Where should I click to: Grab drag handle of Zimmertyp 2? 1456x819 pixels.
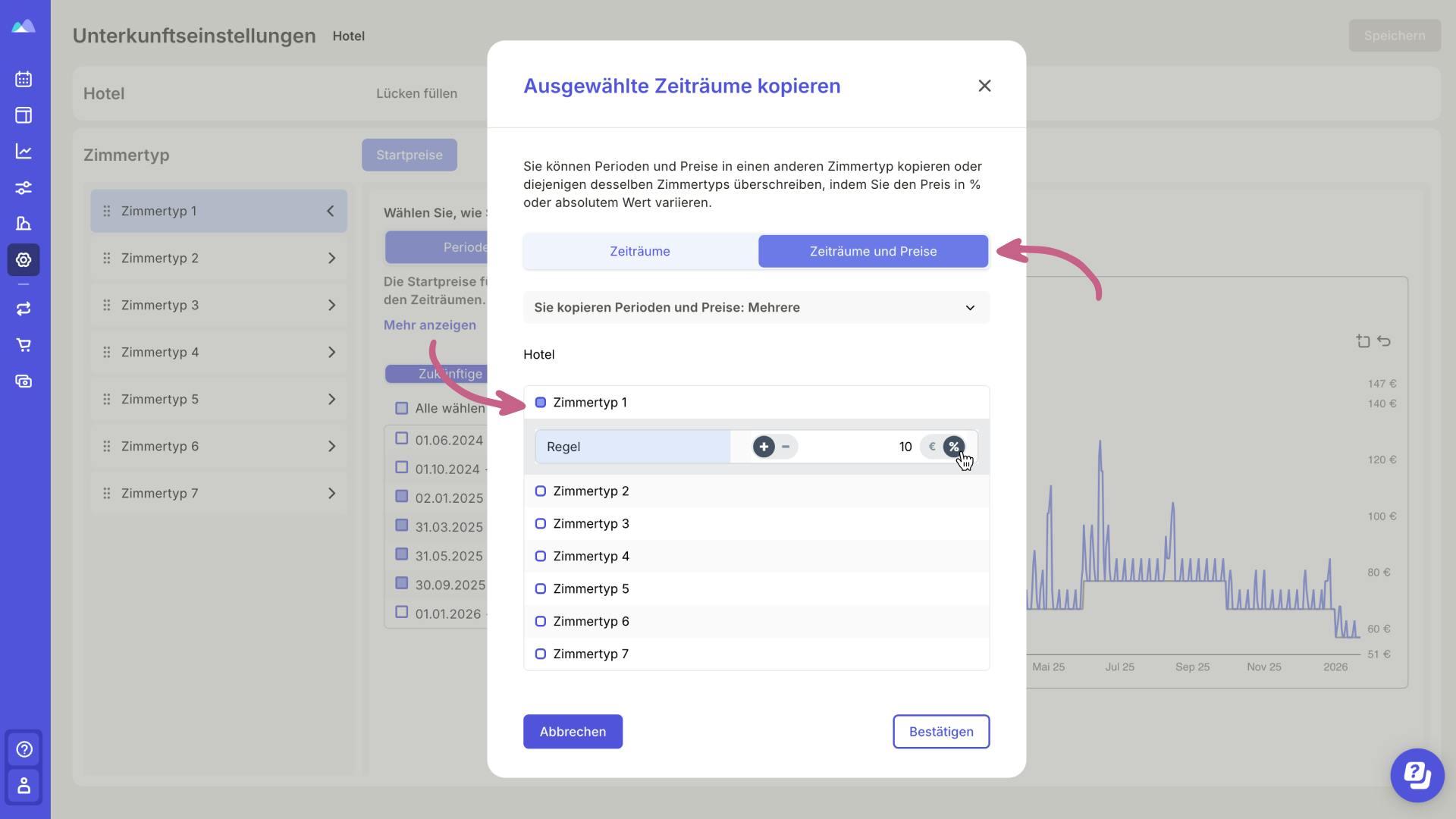click(107, 258)
